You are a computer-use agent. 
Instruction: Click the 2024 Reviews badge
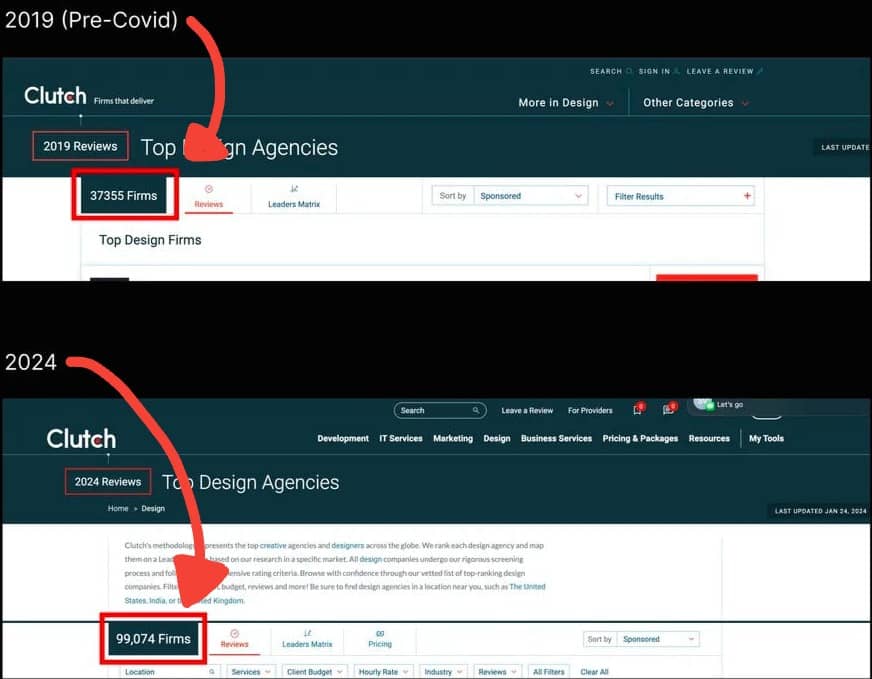pos(108,482)
